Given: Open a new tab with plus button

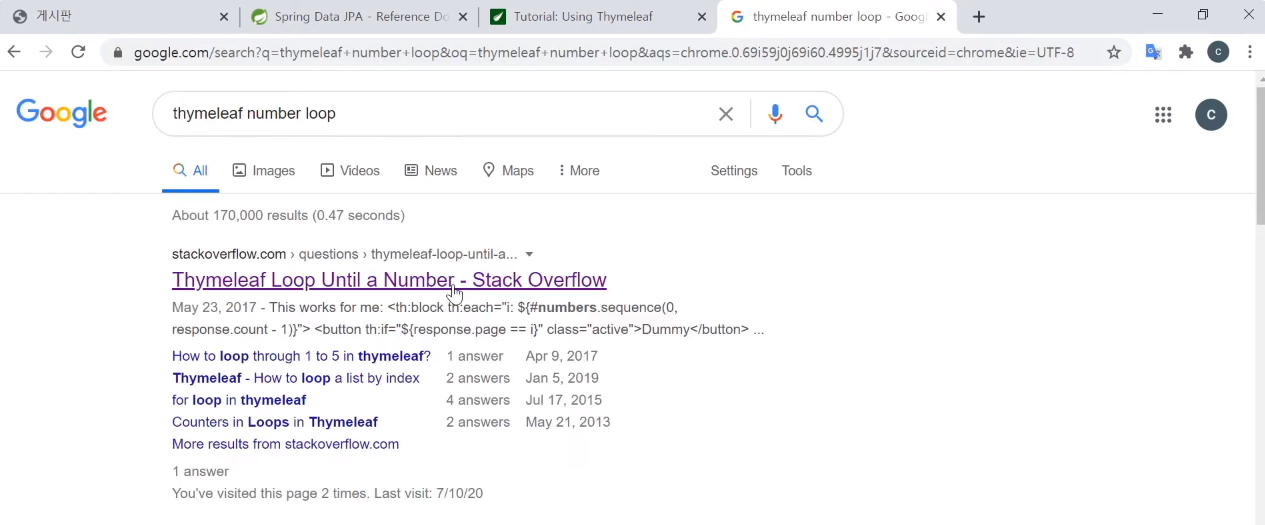Looking at the screenshot, I should [x=979, y=17].
